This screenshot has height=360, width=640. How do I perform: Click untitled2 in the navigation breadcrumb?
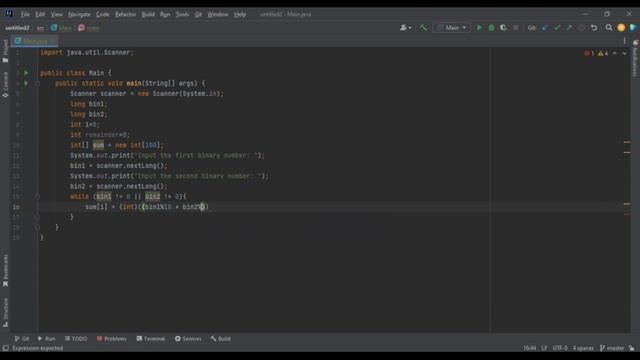click(x=18, y=28)
